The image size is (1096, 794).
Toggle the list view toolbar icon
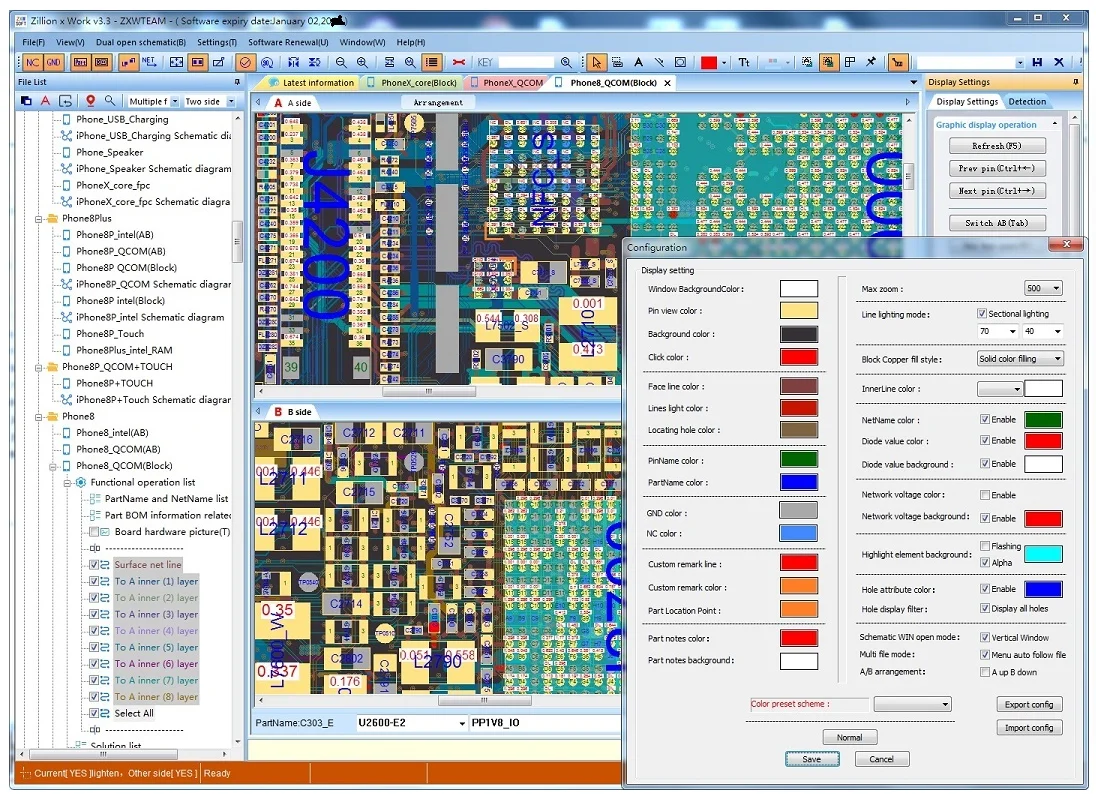tap(432, 62)
